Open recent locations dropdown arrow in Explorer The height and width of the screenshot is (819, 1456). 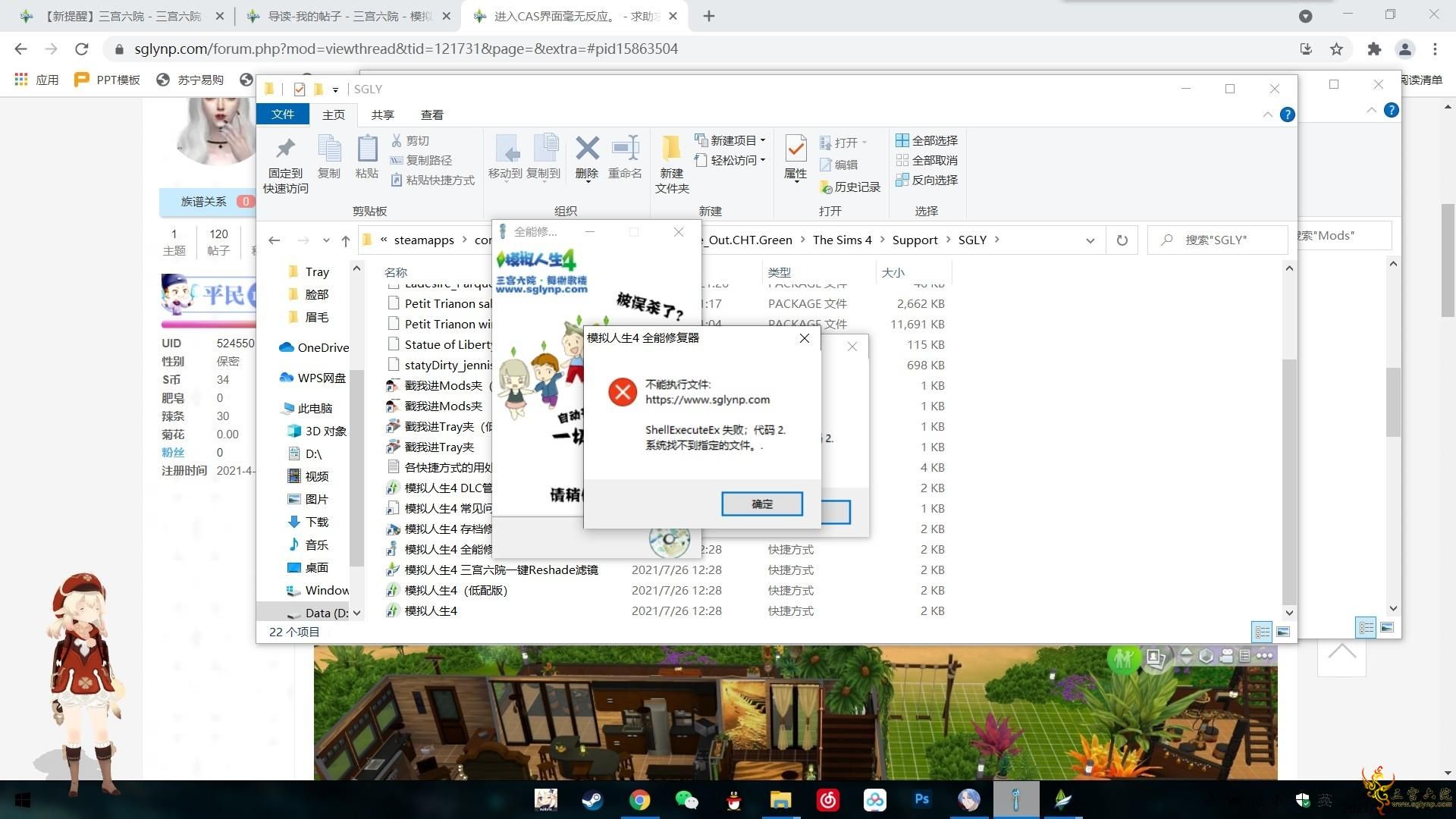326,240
